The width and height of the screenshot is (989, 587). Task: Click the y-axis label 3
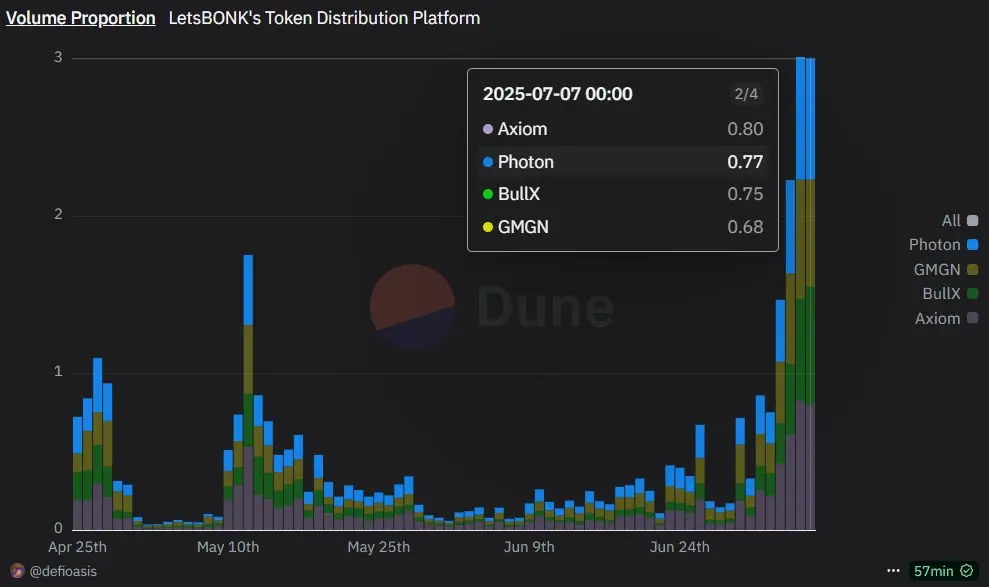(58, 57)
